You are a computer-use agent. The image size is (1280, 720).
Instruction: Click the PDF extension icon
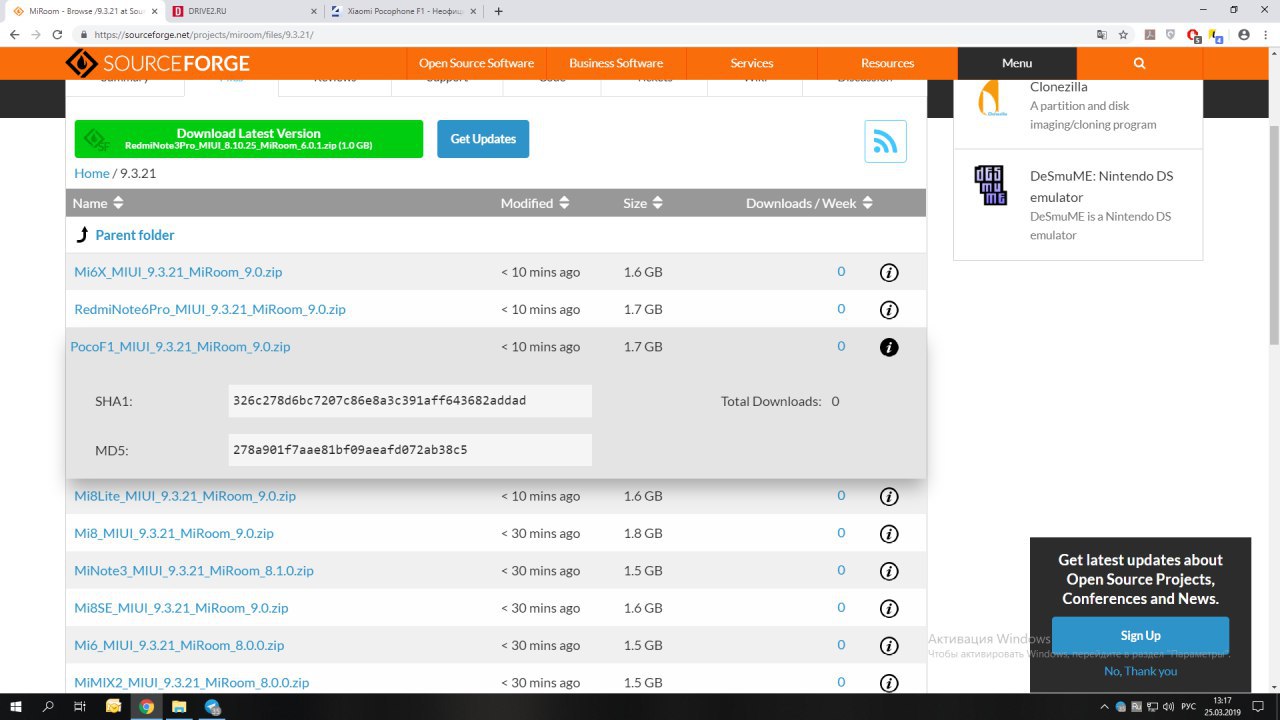(1150, 34)
